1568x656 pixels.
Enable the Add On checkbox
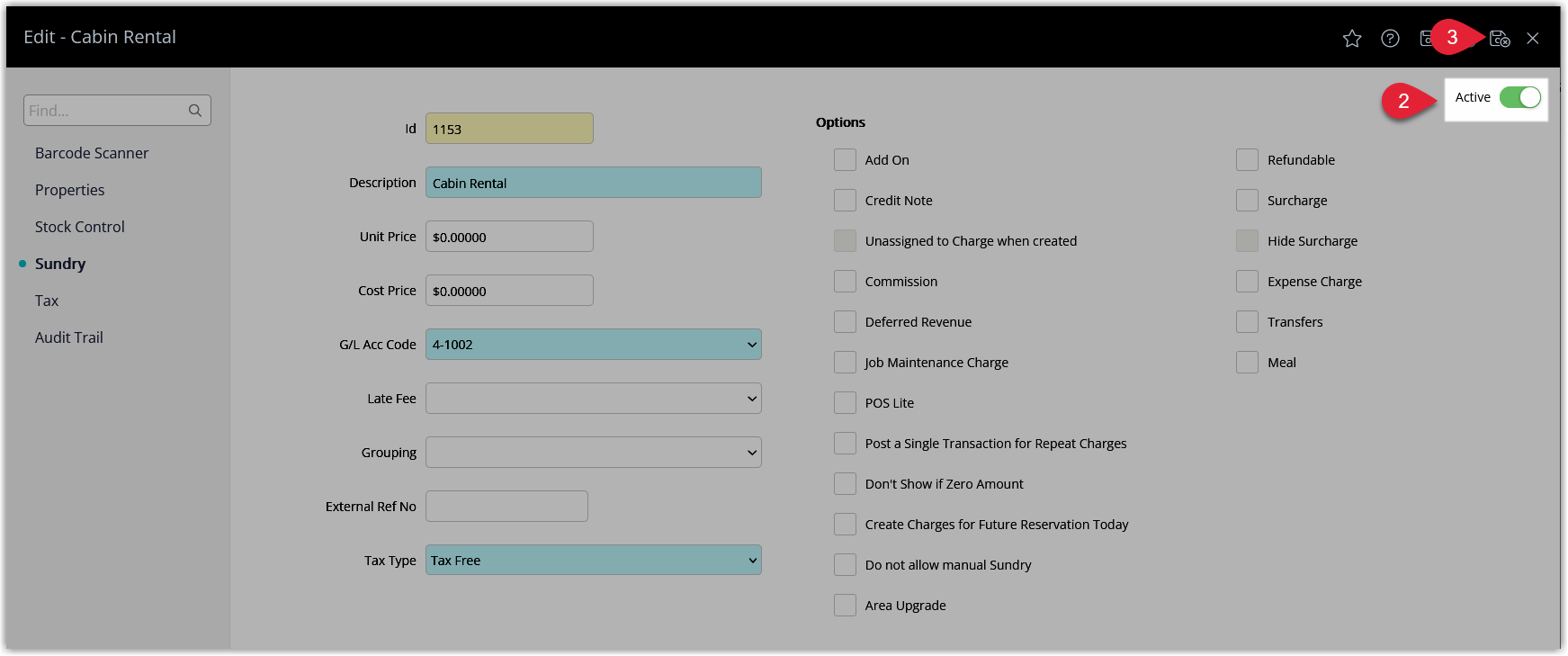point(845,160)
